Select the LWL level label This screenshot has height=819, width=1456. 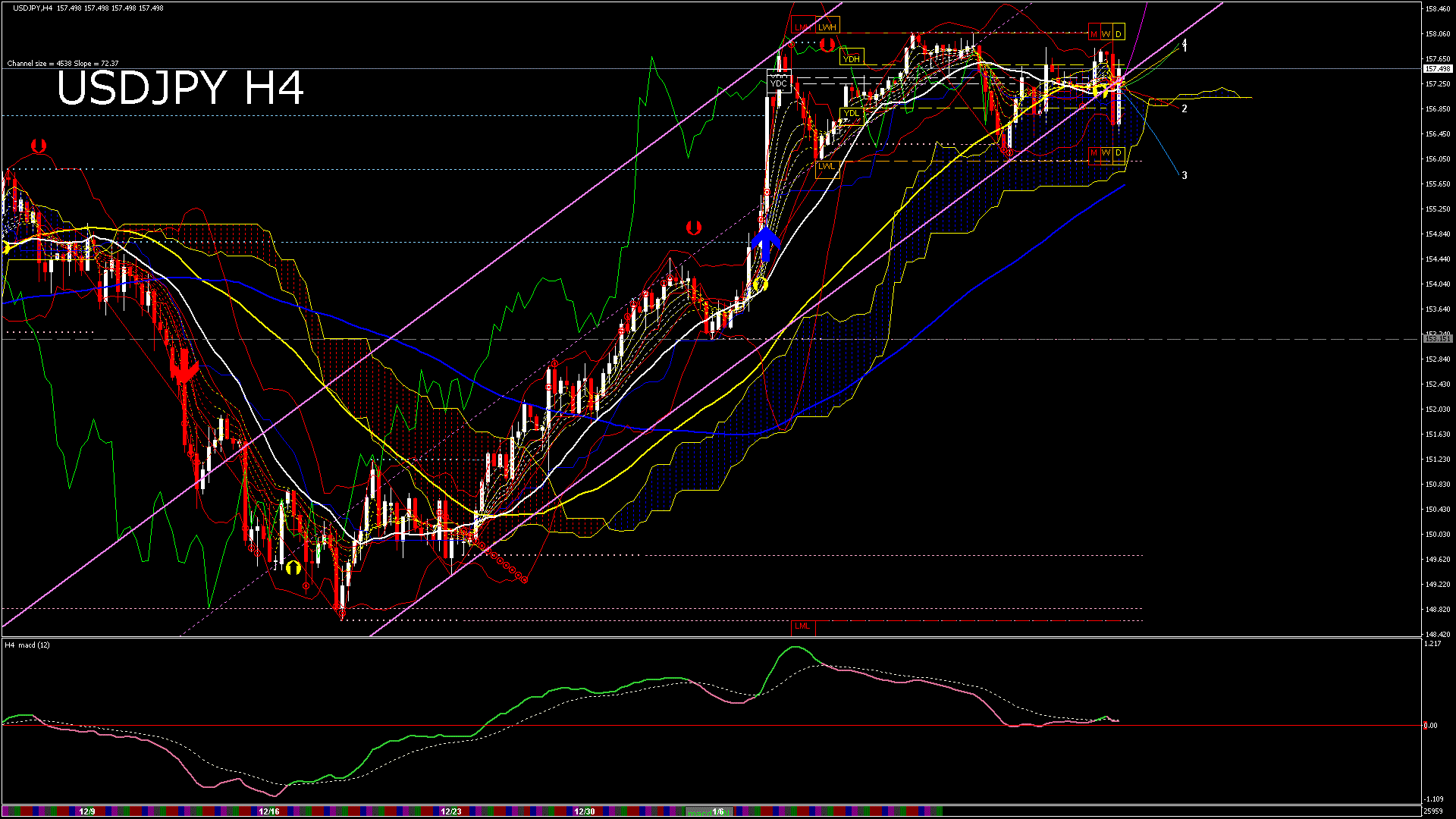point(826,166)
